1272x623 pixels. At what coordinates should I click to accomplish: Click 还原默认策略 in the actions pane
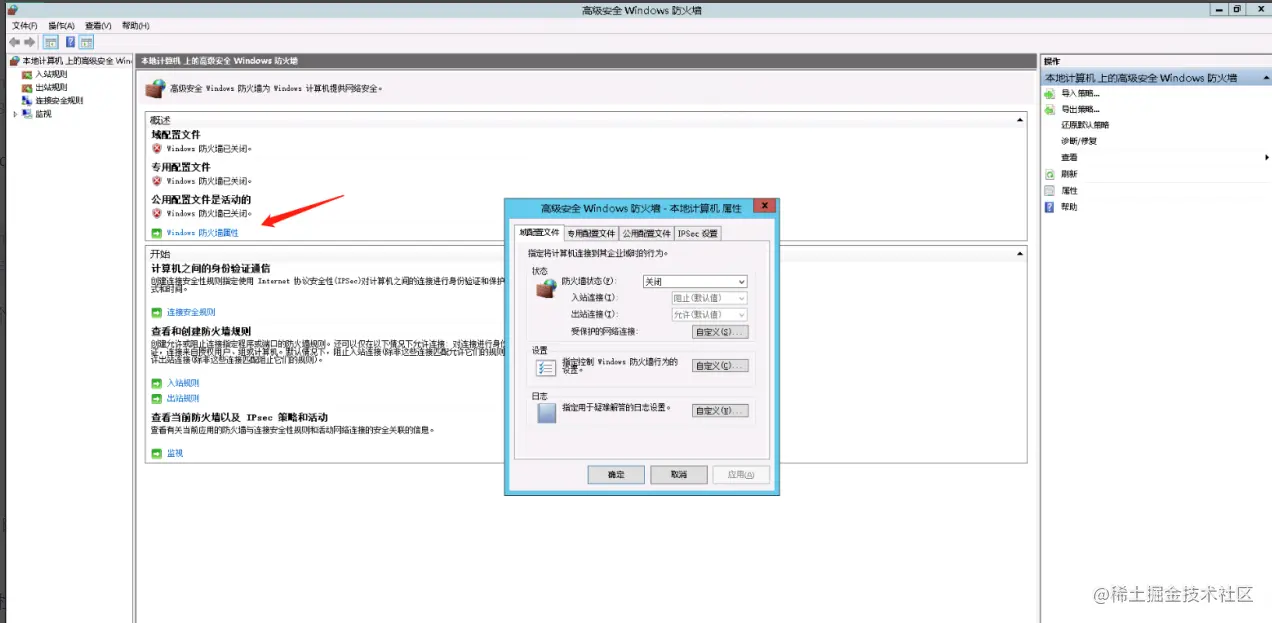[x=1085, y=125]
